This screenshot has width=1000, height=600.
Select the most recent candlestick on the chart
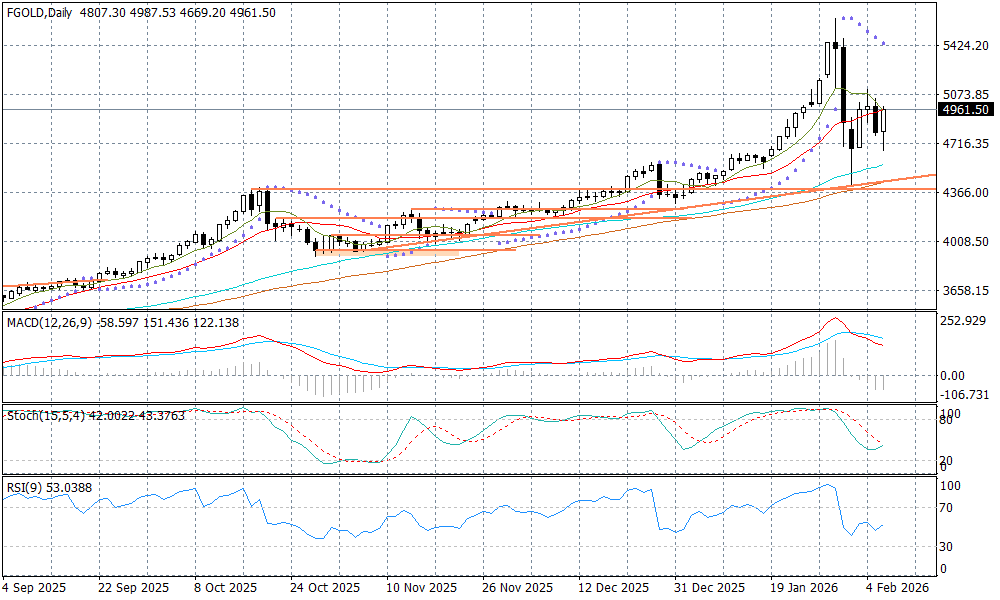point(883,121)
